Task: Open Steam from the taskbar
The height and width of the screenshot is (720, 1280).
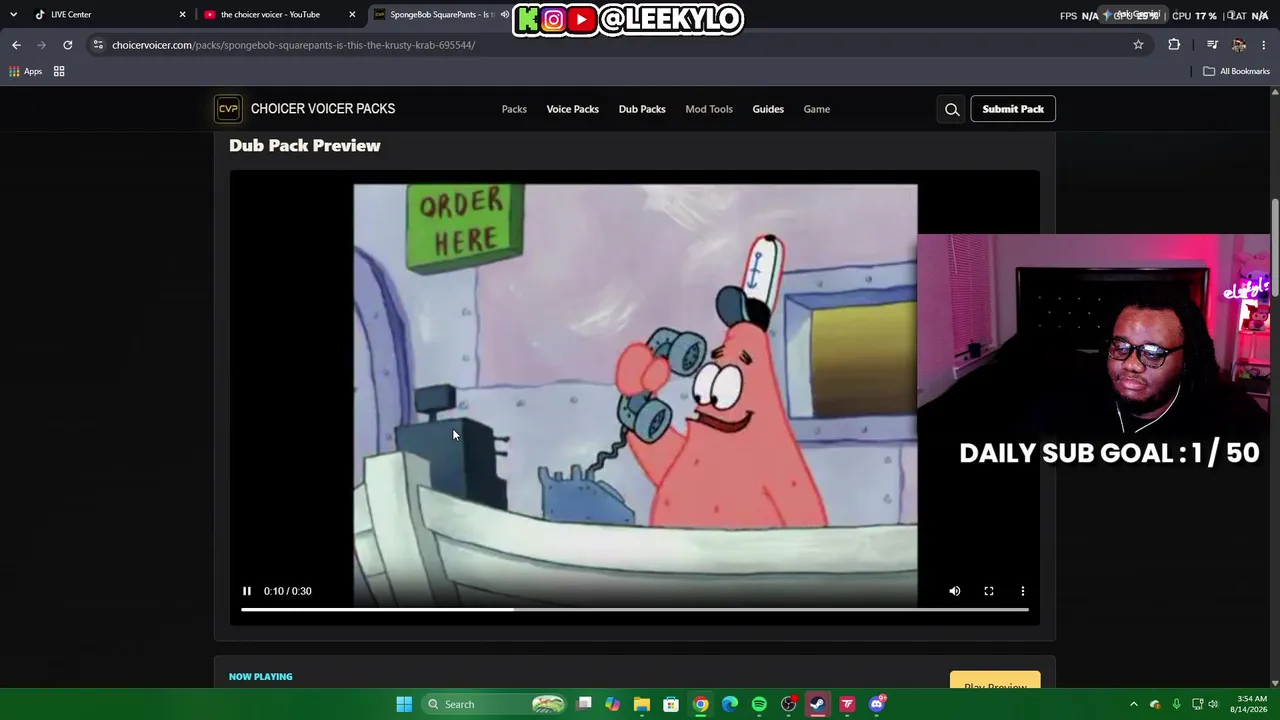Action: (x=818, y=704)
